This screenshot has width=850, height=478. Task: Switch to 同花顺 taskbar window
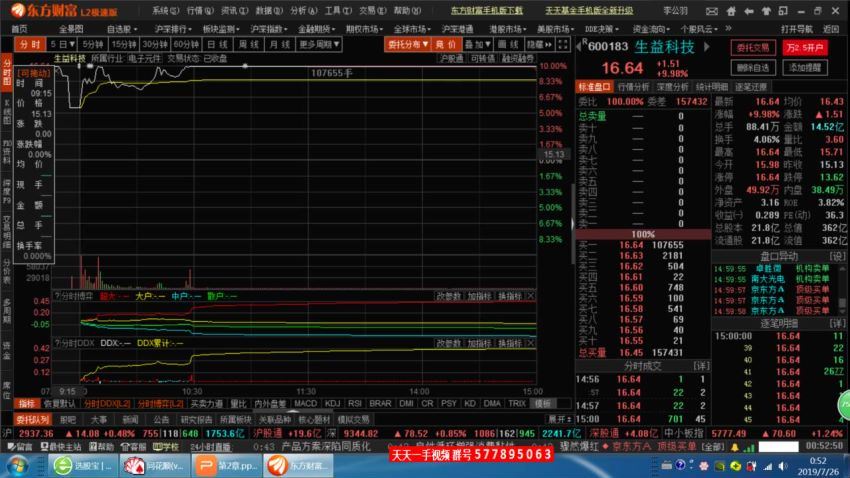[154, 466]
